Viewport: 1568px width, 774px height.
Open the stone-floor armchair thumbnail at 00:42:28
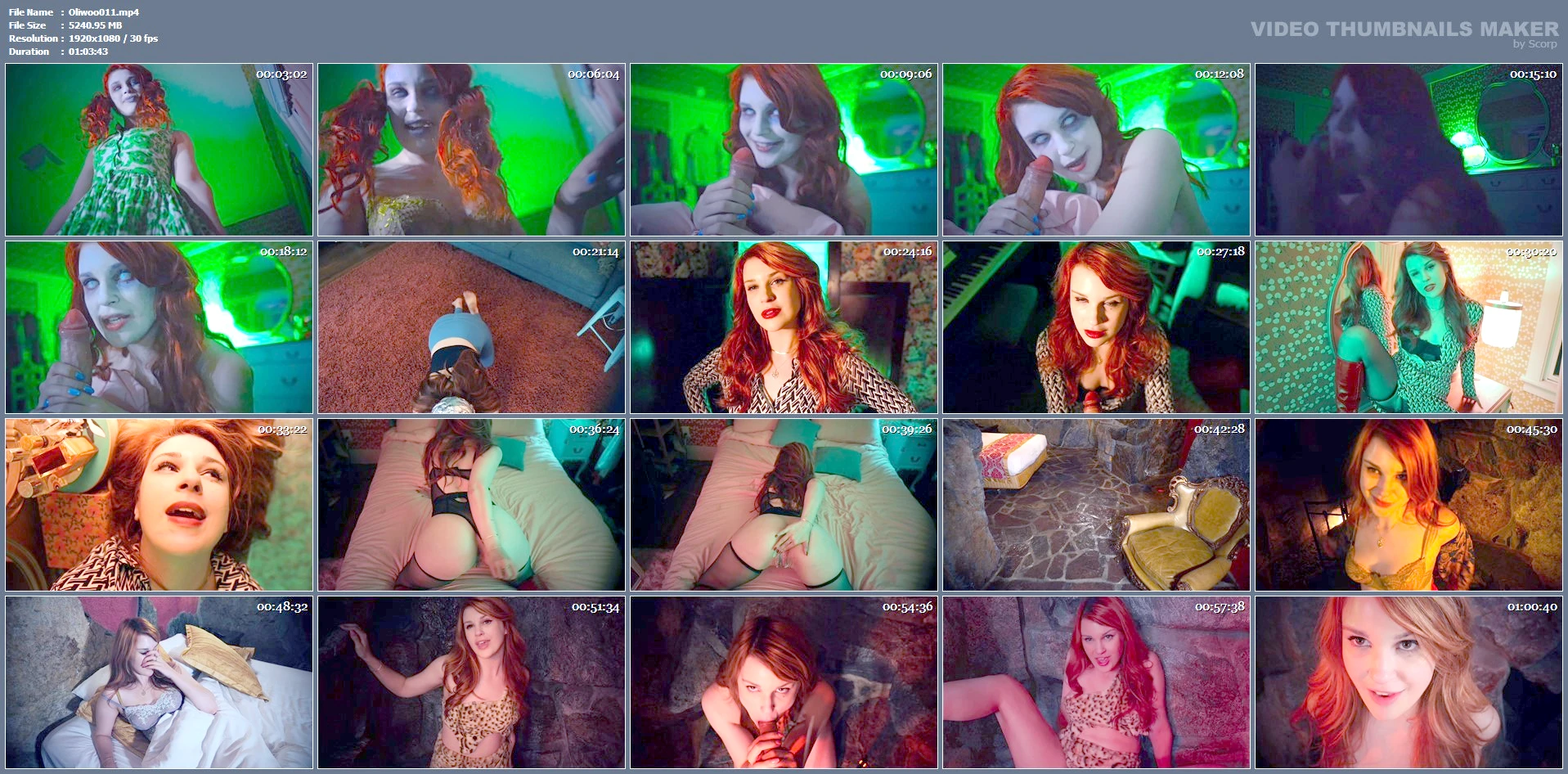click(x=1096, y=505)
